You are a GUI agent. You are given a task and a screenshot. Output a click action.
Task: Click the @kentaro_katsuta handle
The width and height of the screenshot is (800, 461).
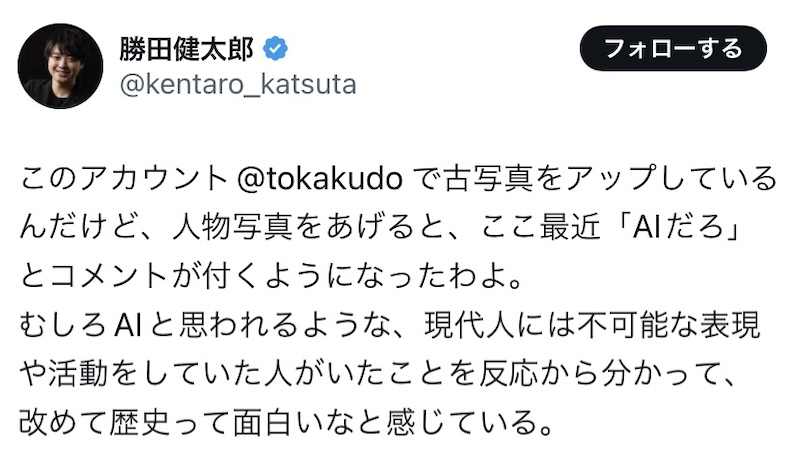tap(237, 84)
